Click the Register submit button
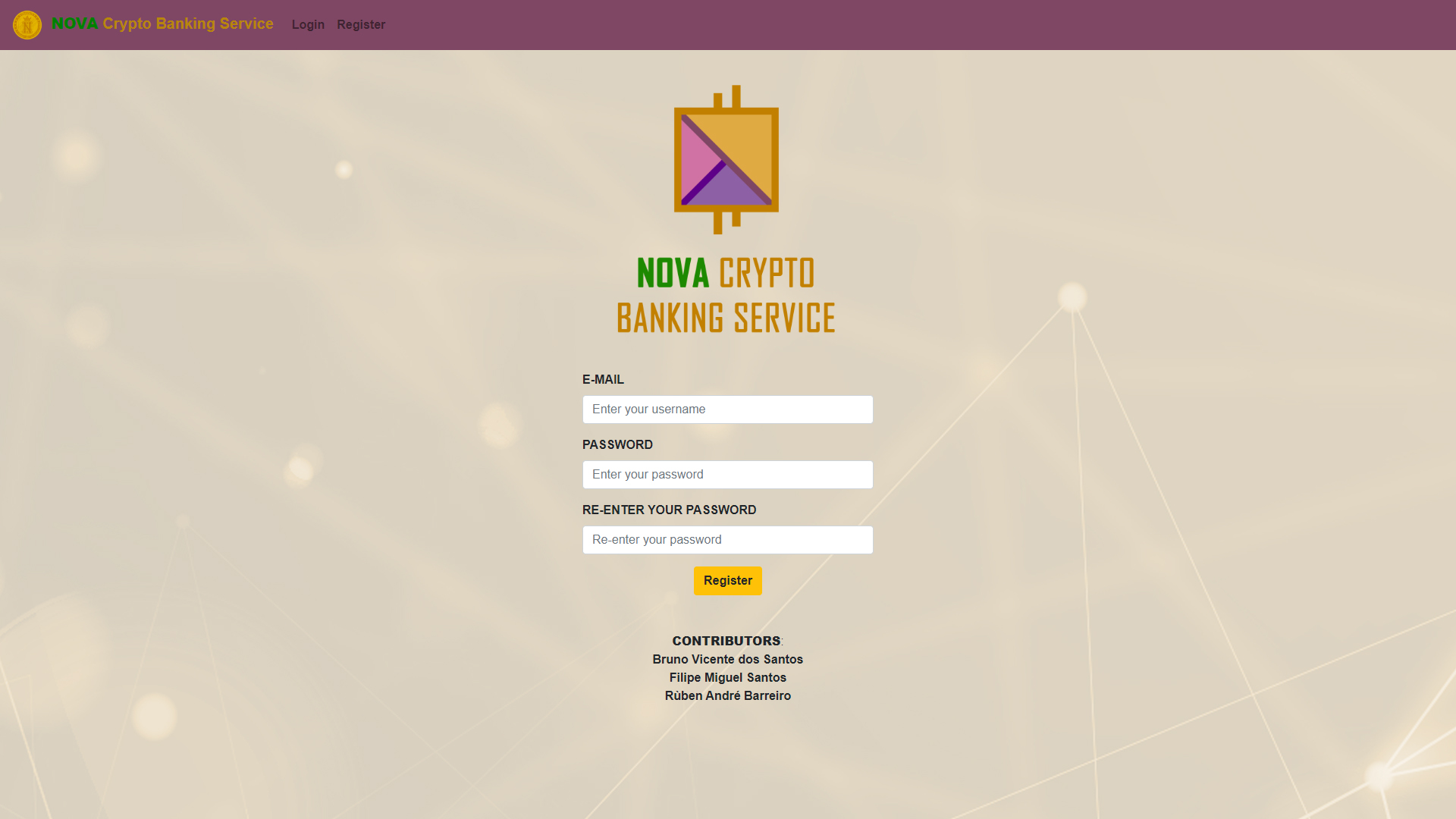Viewport: 1456px width, 819px height. (727, 580)
